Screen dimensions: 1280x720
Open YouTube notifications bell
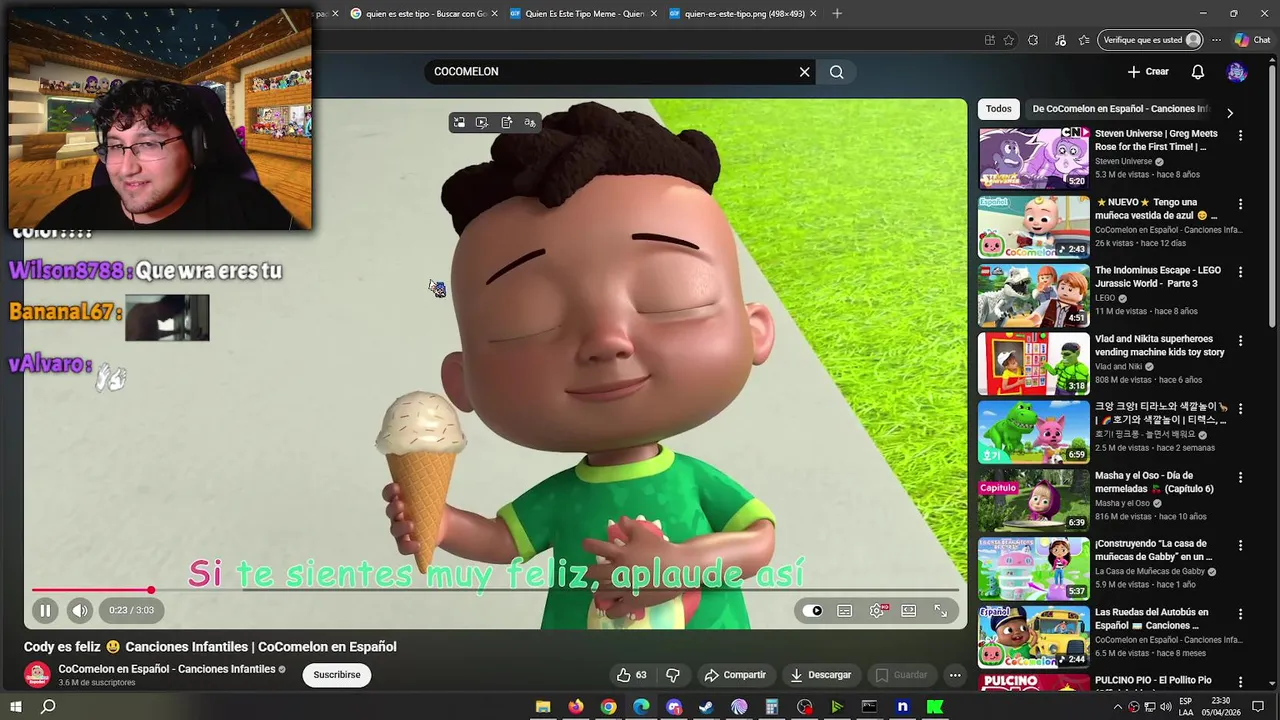coord(1198,72)
